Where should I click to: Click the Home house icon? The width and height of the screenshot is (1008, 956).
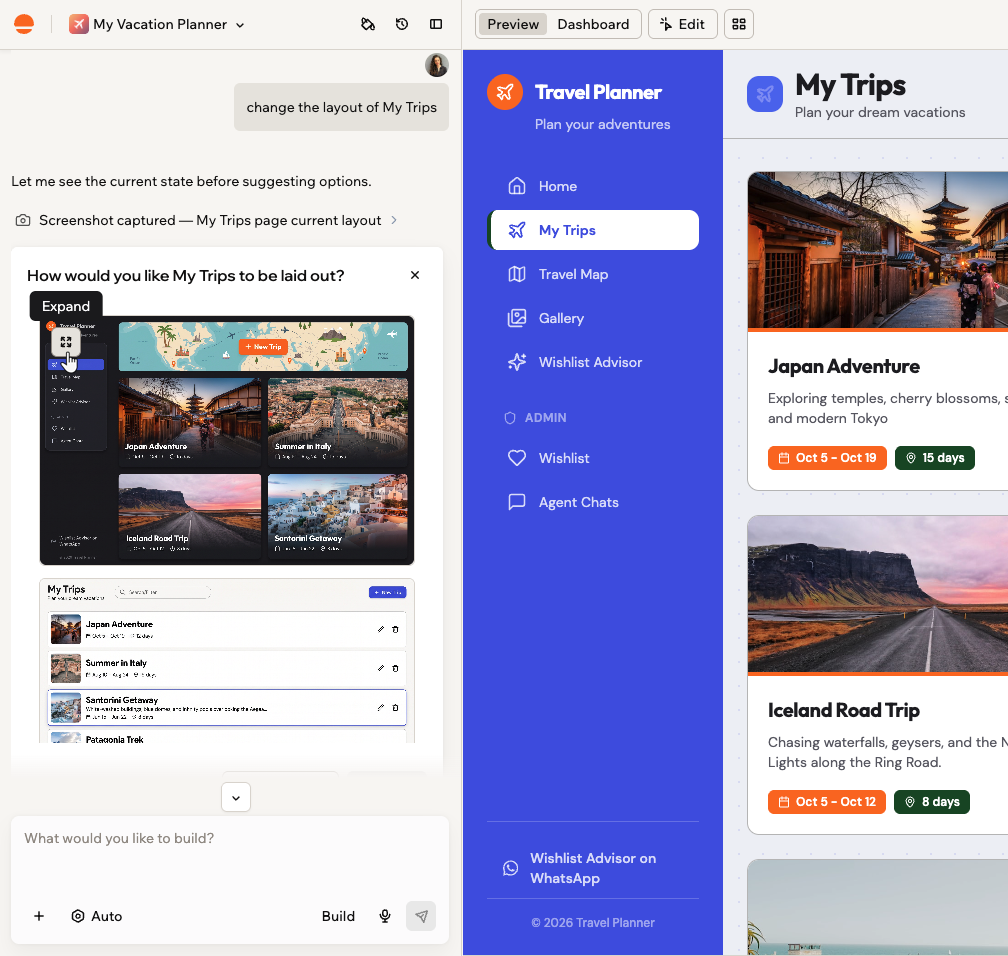[517, 186]
